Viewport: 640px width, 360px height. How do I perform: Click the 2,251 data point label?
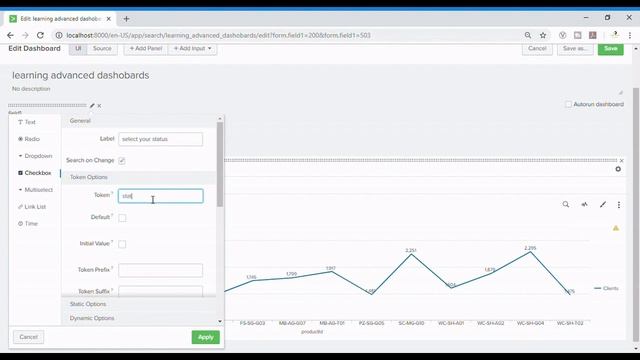click(411, 250)
